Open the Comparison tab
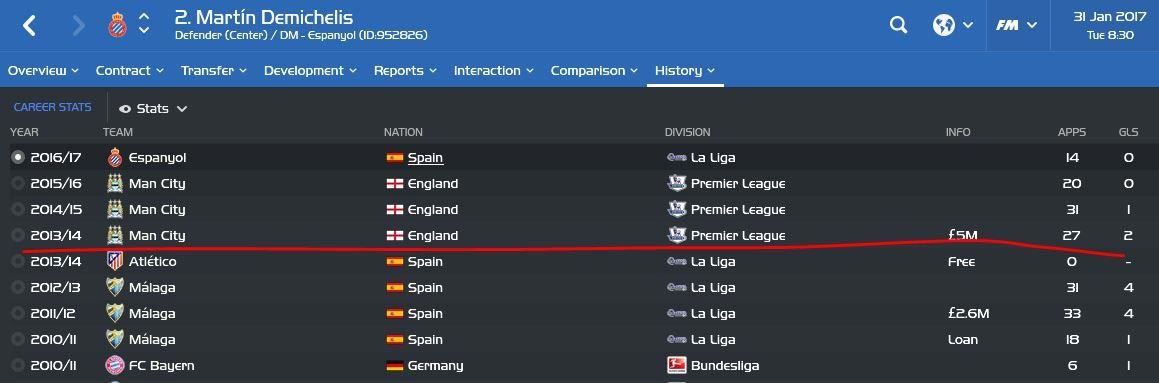The width and height of the screenshot is (1159, 383). 594,70
